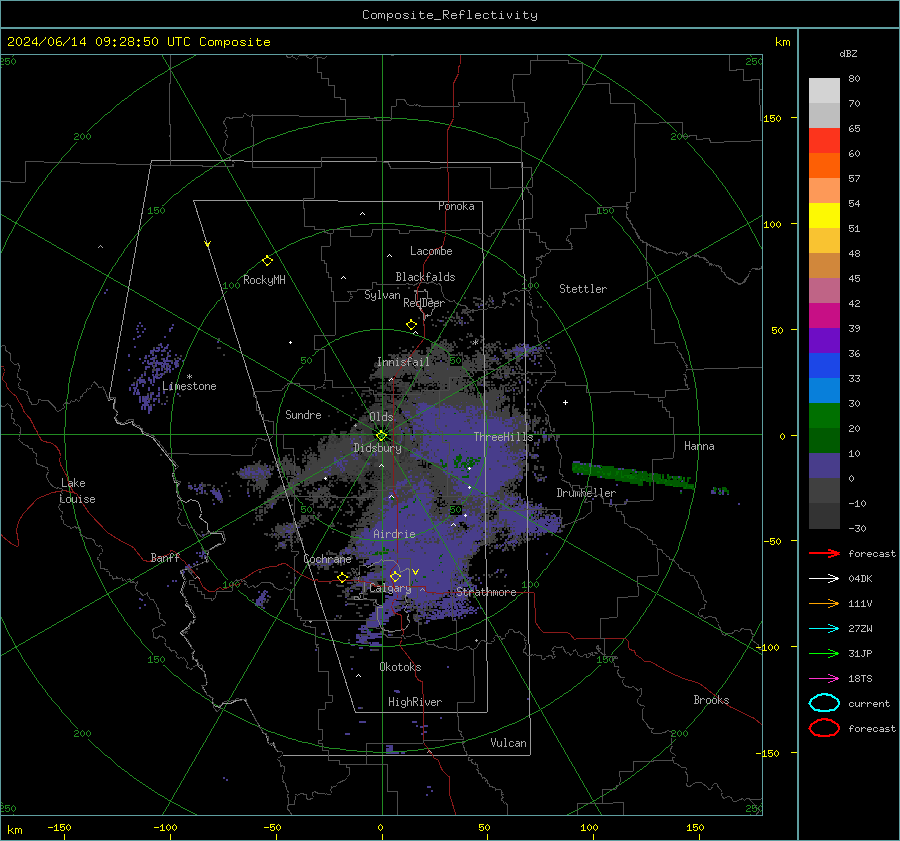Select the Blackfalds label
This screenshot has width=900, height=841.
(425, 277)
